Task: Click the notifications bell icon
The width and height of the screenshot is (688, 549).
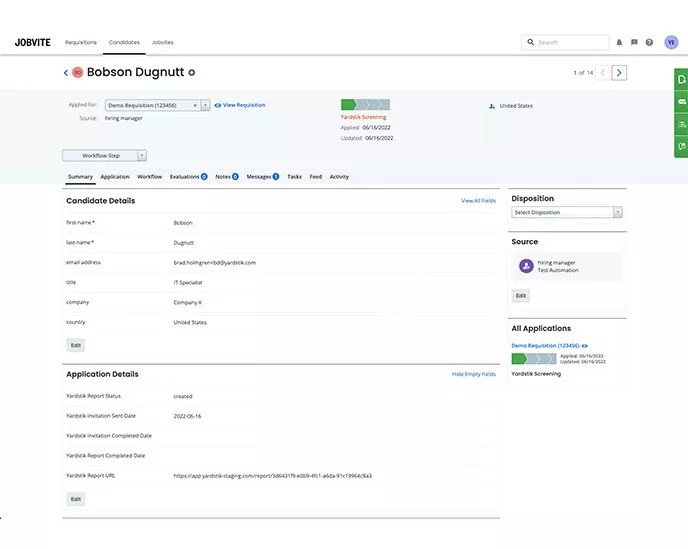Action: (619, 43)
